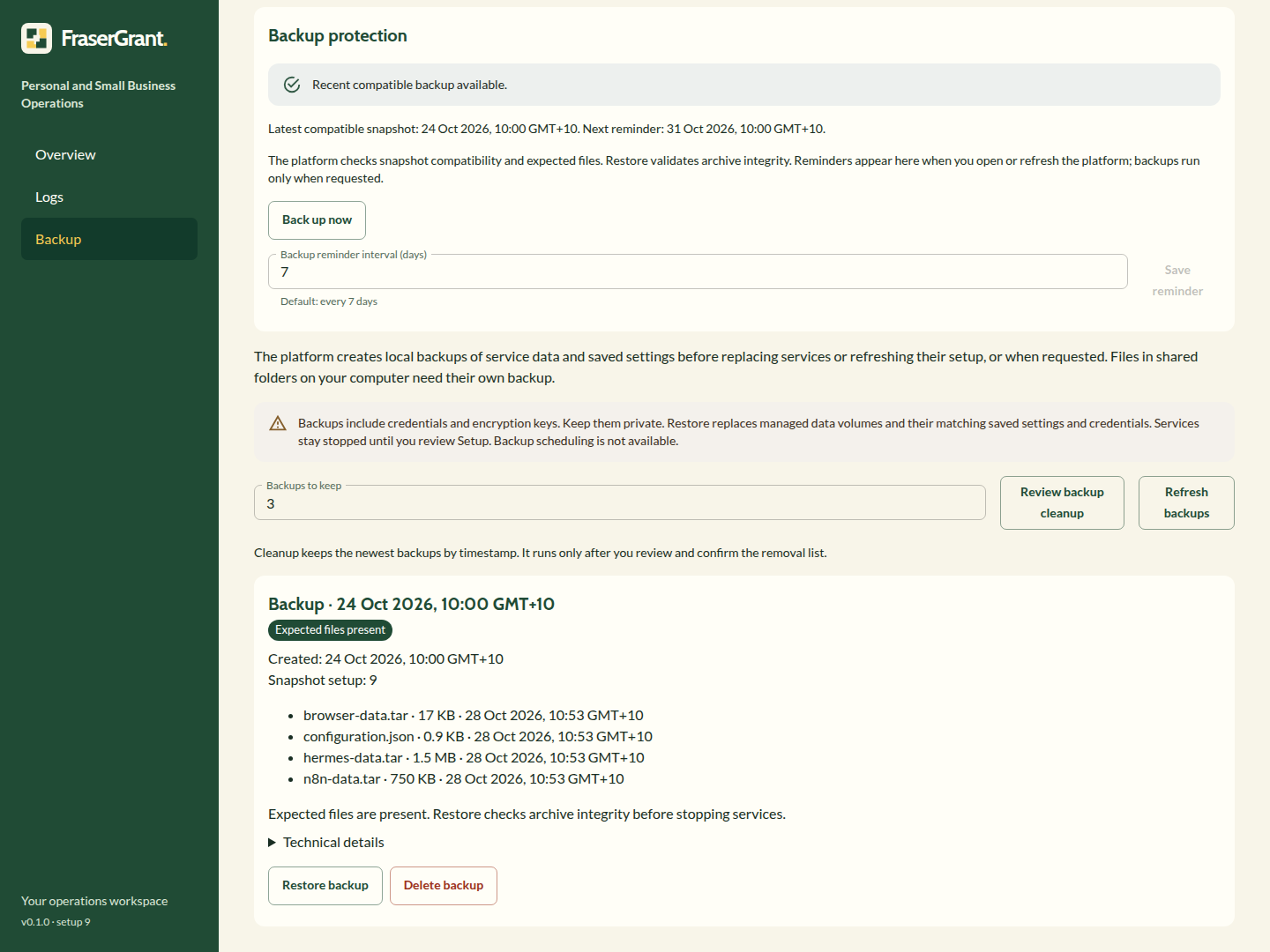1270x952 pixels.
Task: Select the Backup sidebar item
Action: tap(109, 239)
